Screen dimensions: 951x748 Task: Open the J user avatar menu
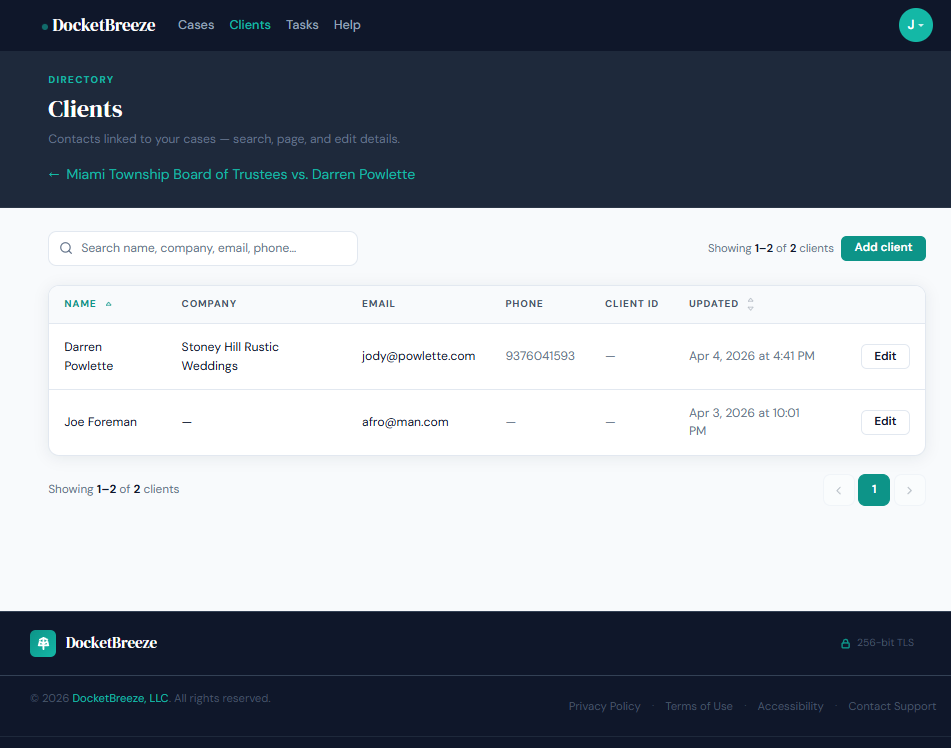click(915, 25)
